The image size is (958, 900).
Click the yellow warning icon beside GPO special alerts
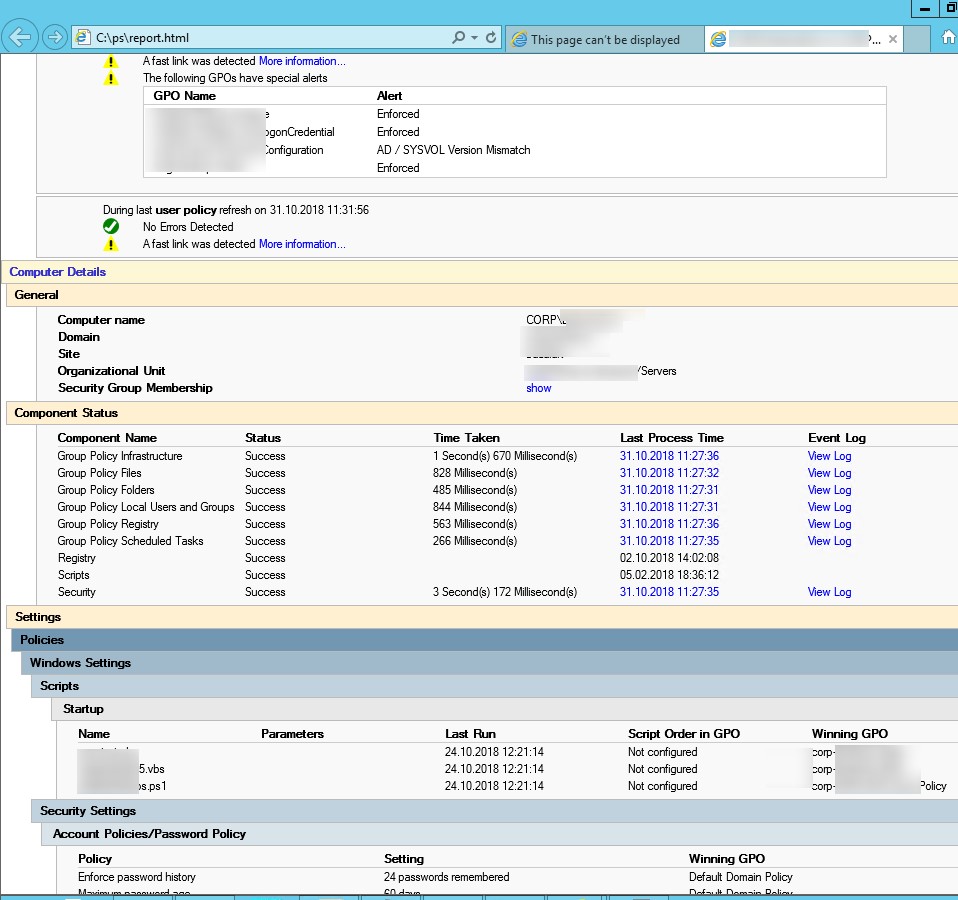coord(111,78)
